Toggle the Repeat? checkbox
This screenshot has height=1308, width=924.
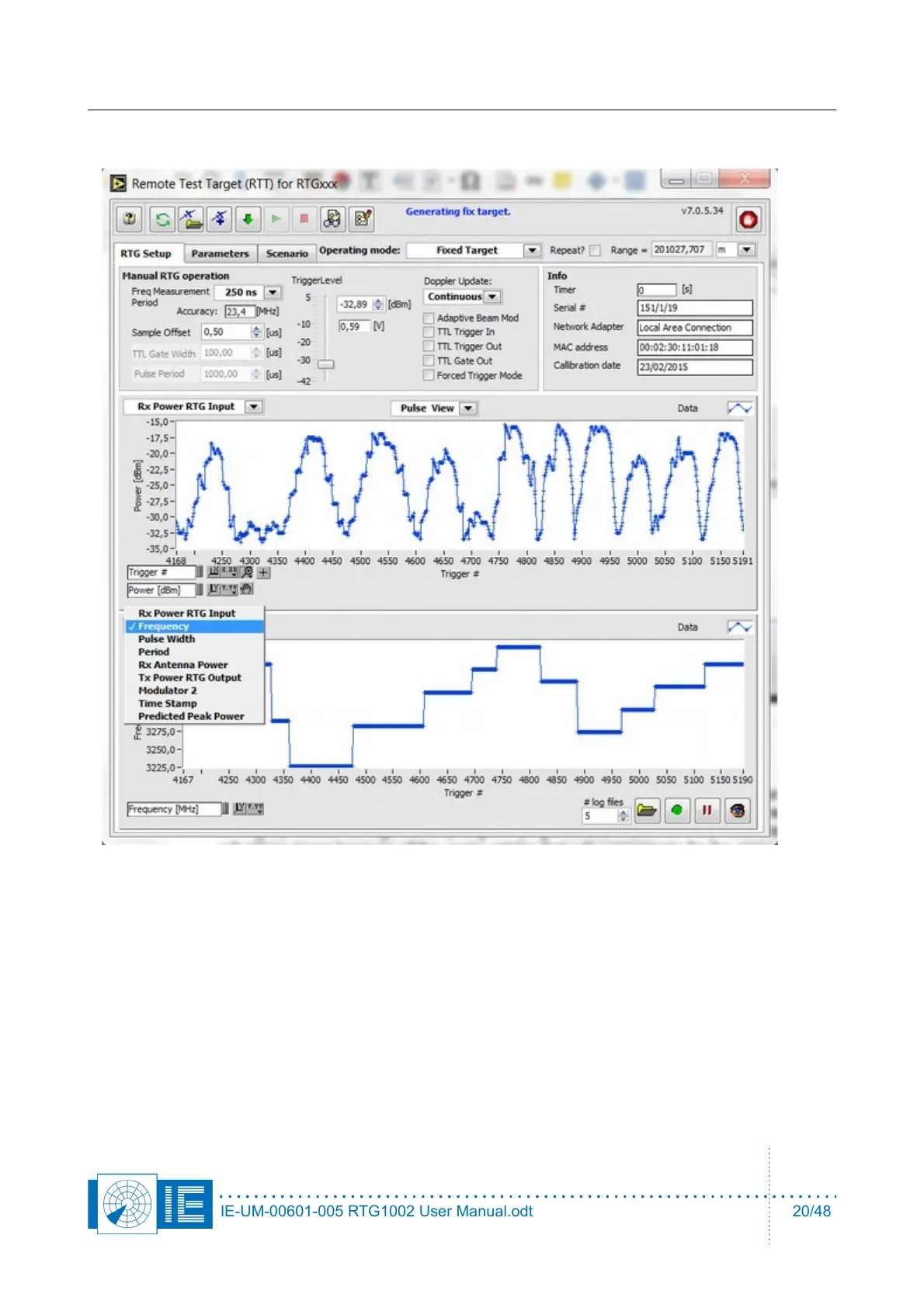(x=595, y=250)
